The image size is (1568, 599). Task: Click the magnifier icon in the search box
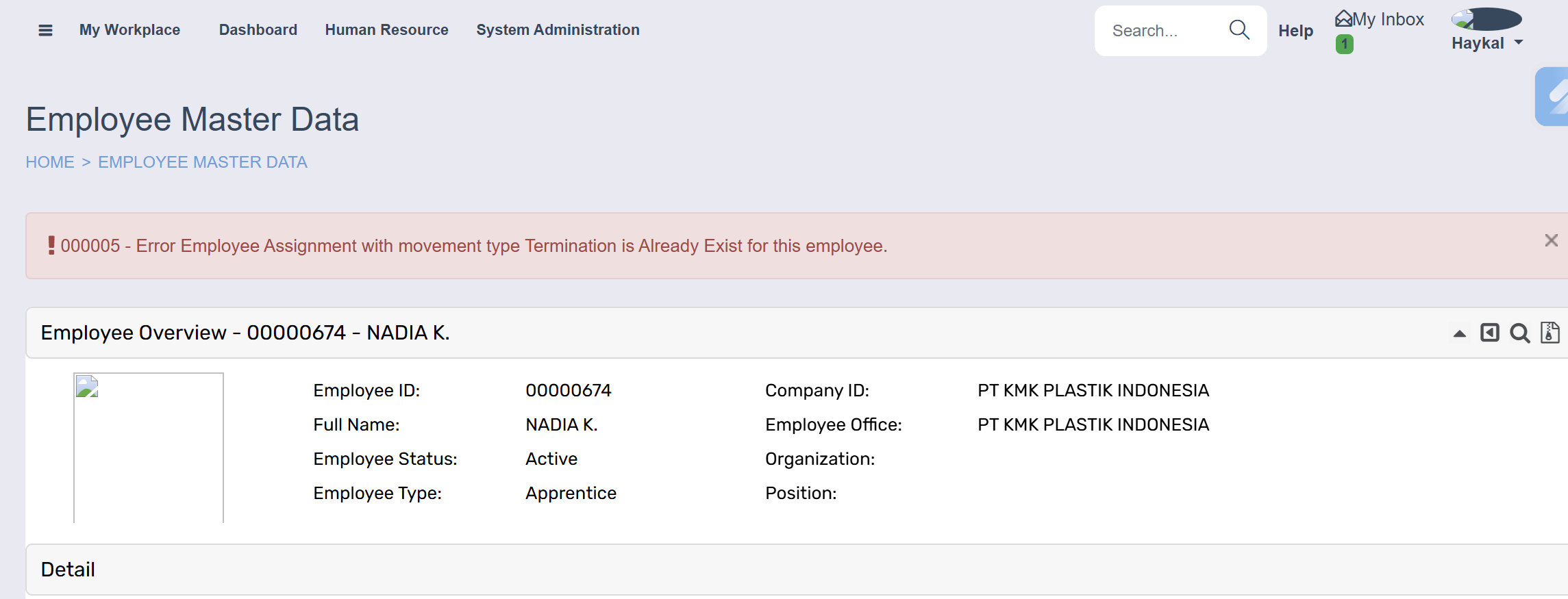pyautogui.click(x=1239, y=29)
